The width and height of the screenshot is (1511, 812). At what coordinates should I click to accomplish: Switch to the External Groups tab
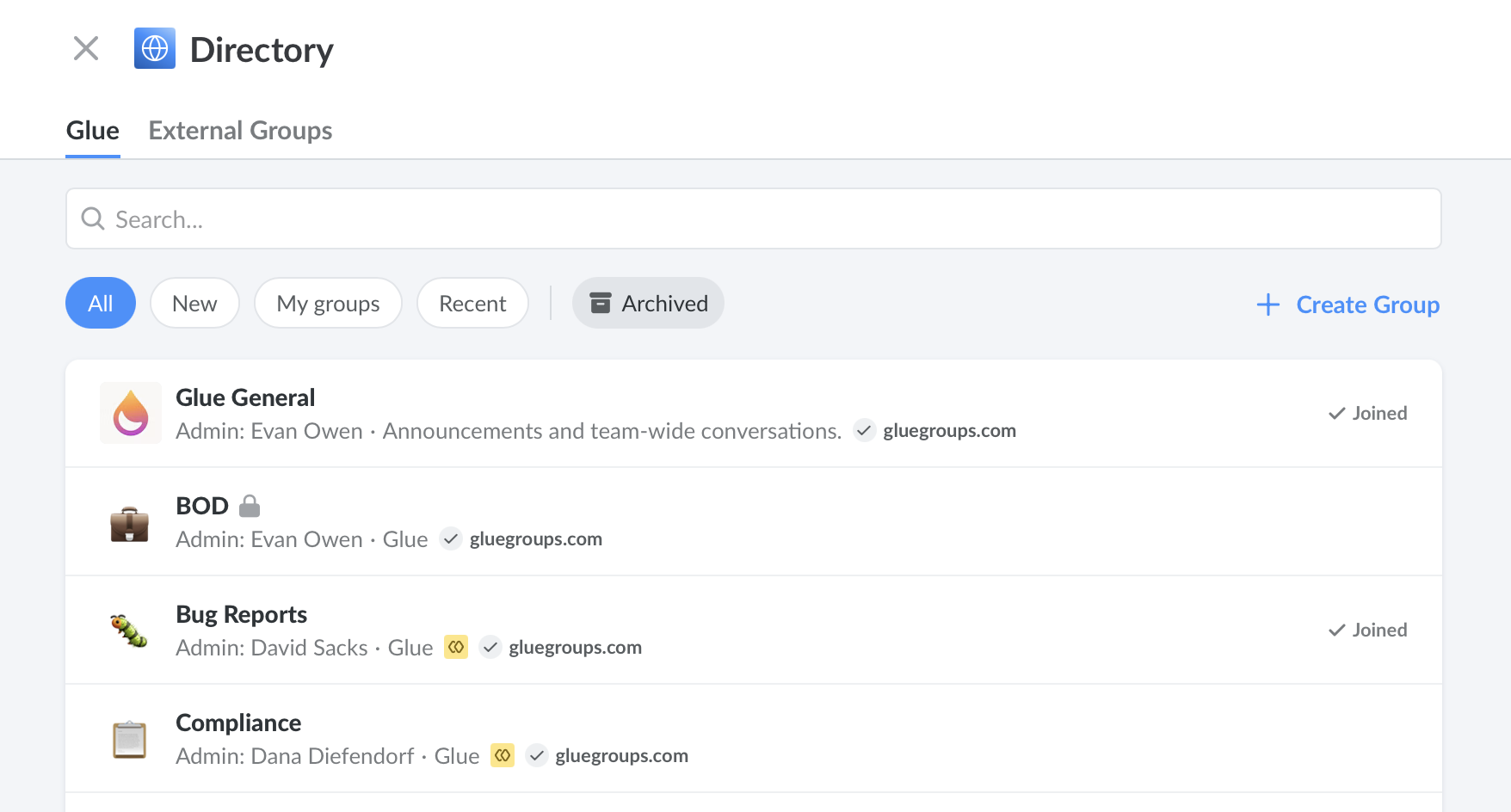pos(240,131)
